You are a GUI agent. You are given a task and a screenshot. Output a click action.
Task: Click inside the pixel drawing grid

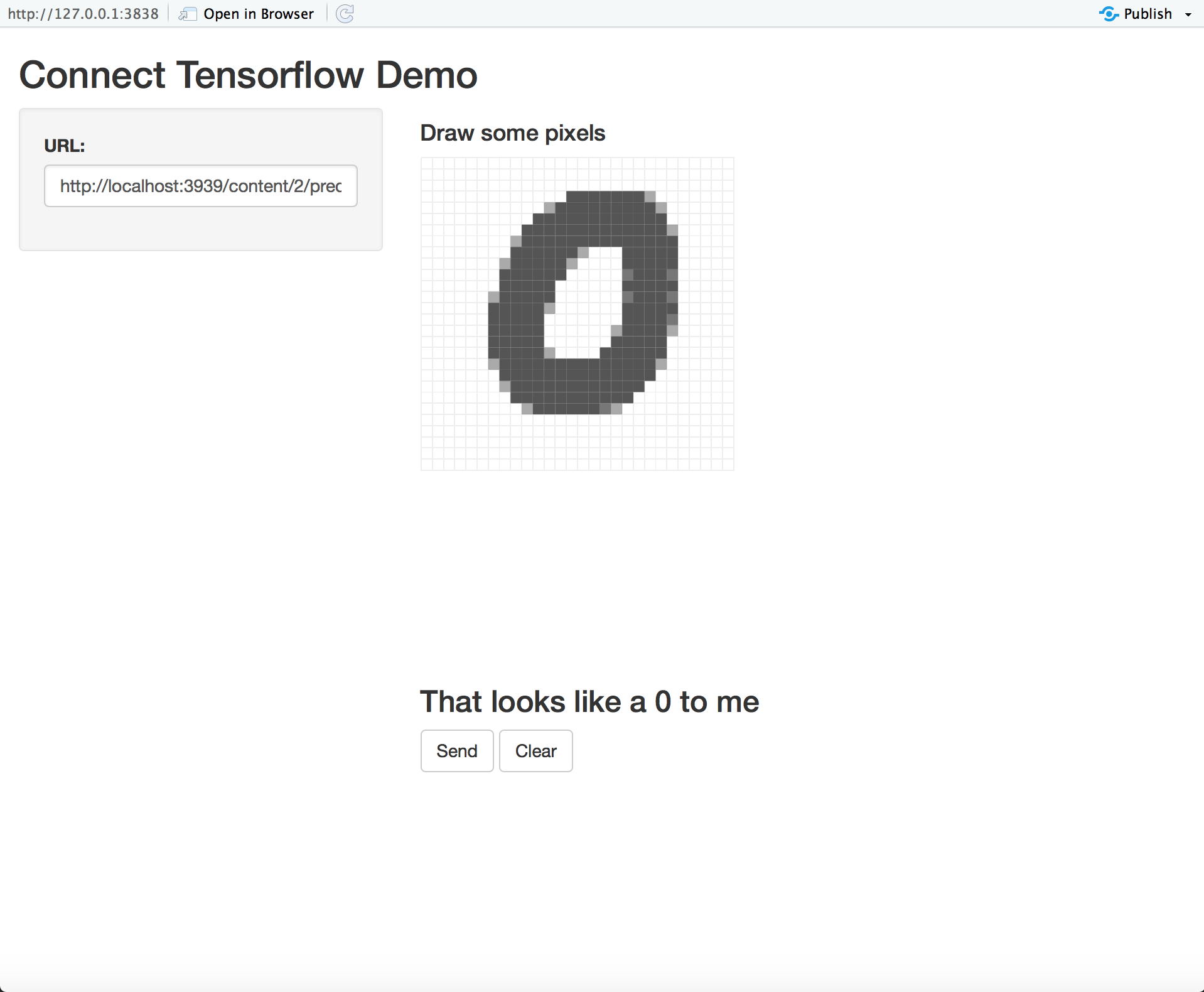pos(578,314)
